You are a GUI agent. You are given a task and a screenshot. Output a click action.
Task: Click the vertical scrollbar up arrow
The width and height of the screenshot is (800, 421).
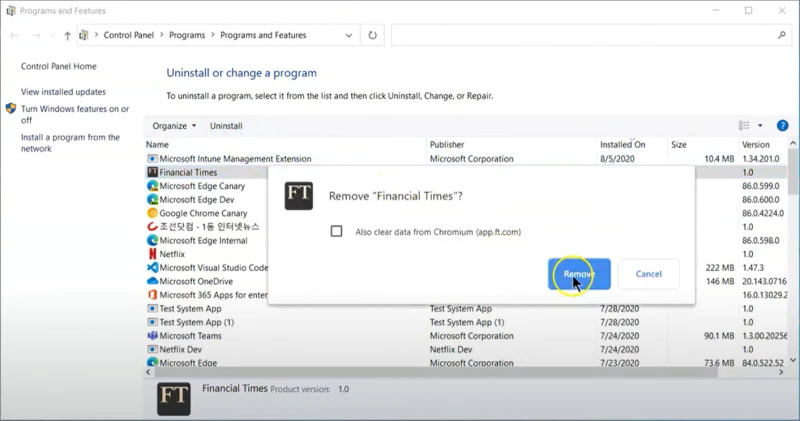coord(793,143)
